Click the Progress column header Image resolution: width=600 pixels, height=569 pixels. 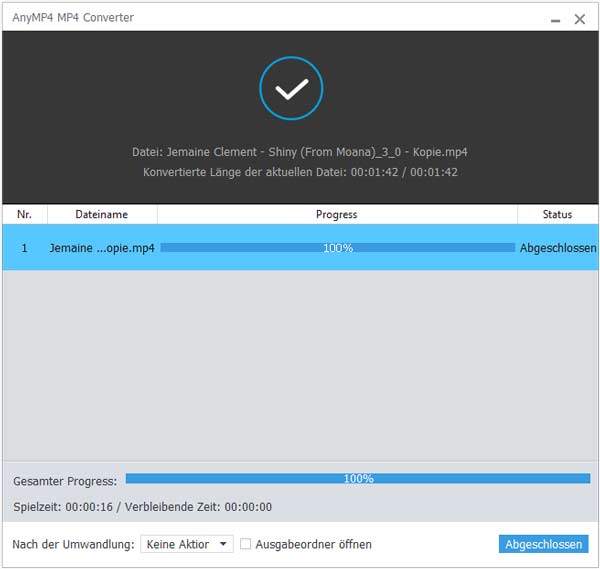(x=337, y=214)
